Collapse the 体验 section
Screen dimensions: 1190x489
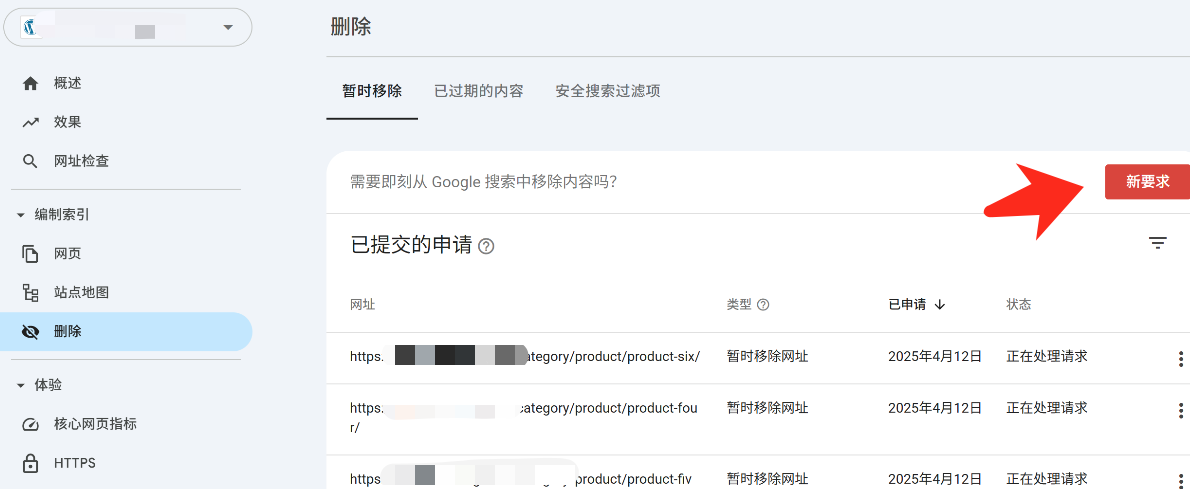[20, 385]
